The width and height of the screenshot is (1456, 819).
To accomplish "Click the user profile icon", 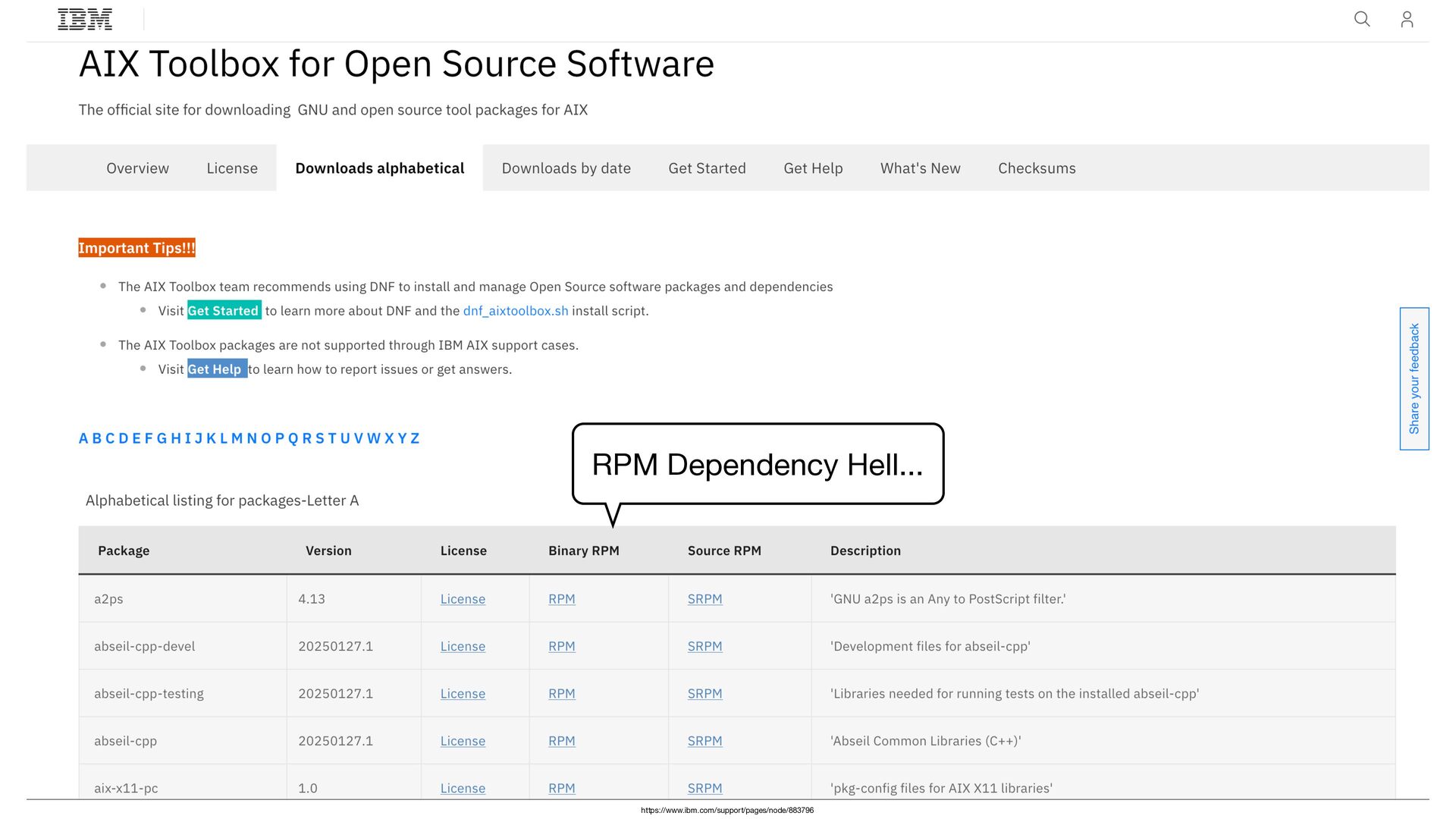I will tap(1406, 20).
